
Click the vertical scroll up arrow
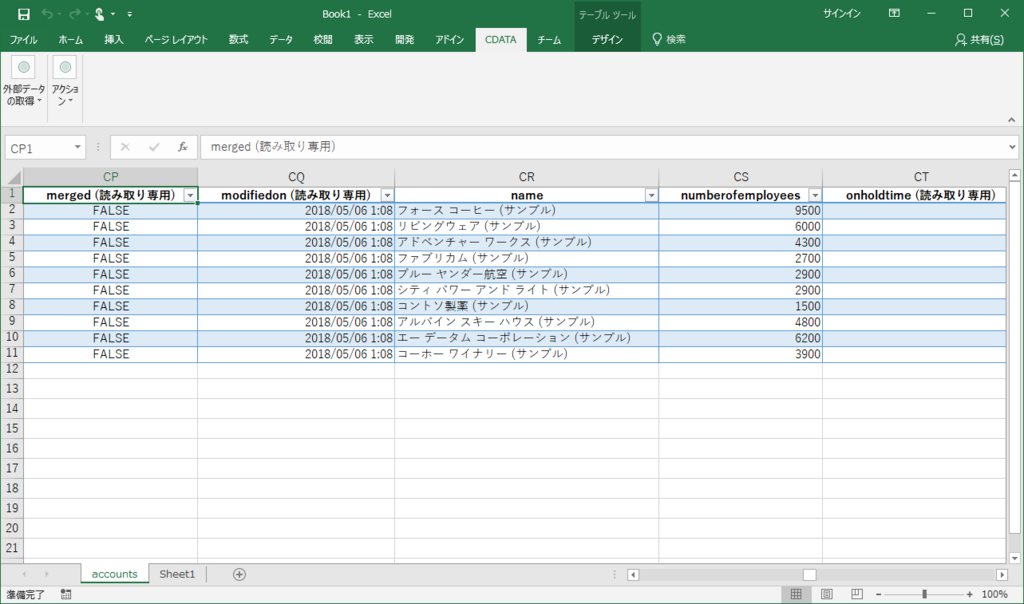(1014, 175)
